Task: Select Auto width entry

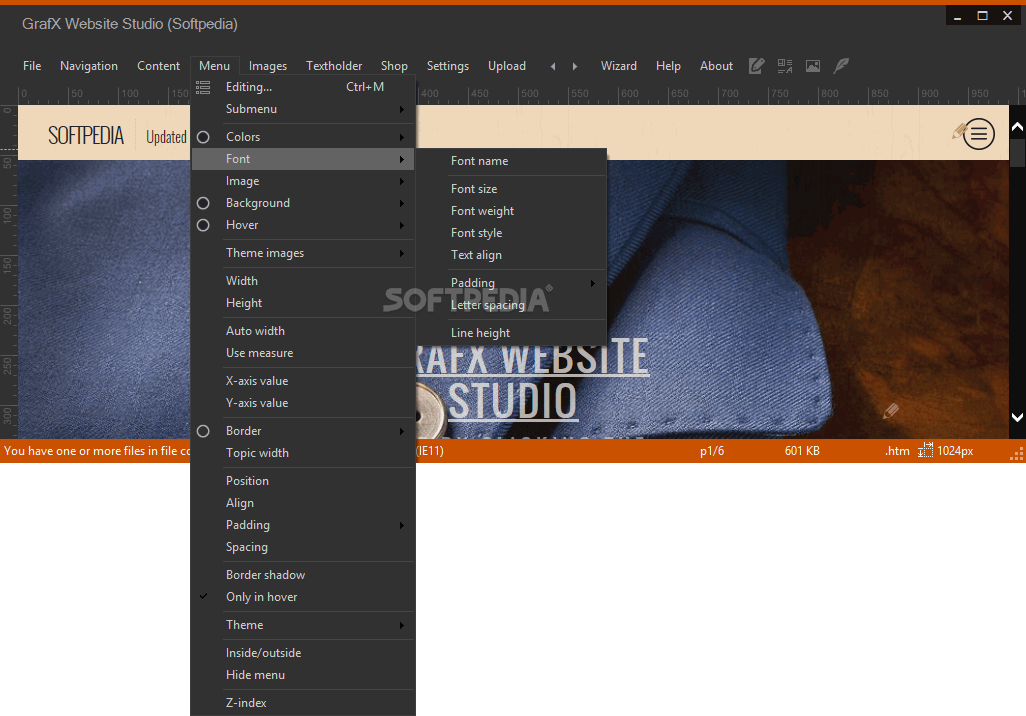Action: coord(304,331)
